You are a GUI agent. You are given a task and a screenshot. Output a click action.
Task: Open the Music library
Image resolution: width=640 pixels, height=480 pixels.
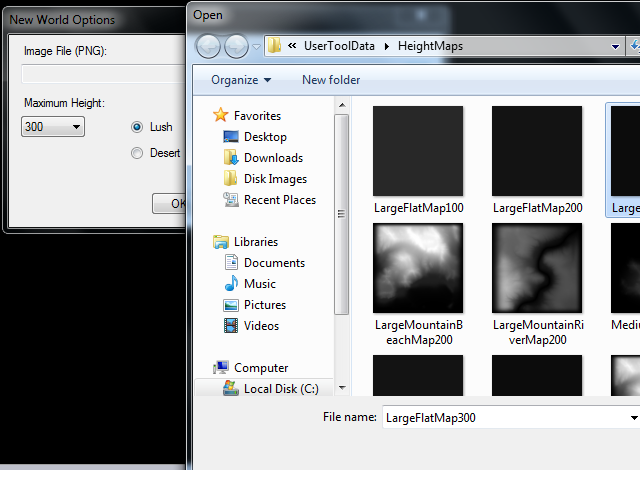pyautogui.click(x=260, y=284)
